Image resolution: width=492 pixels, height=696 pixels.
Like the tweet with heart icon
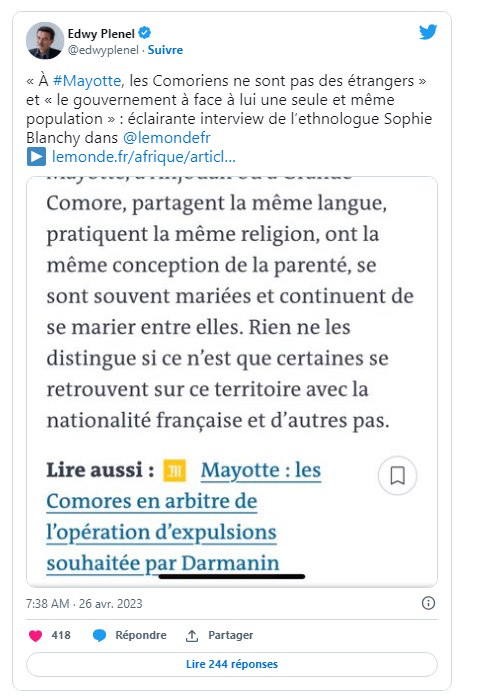(x=36, y=636)
